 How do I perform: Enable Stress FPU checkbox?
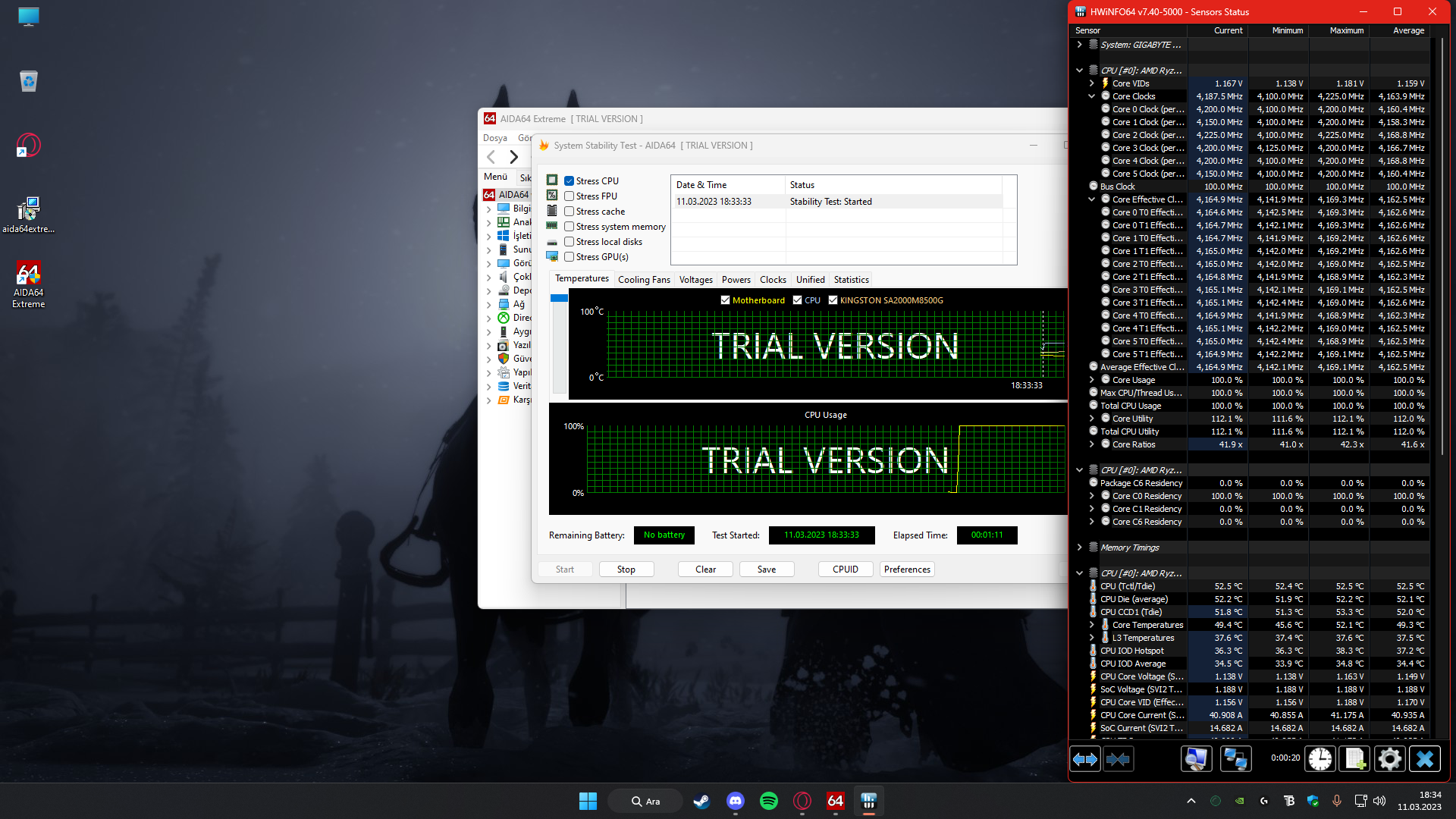(x=569, y=196)
